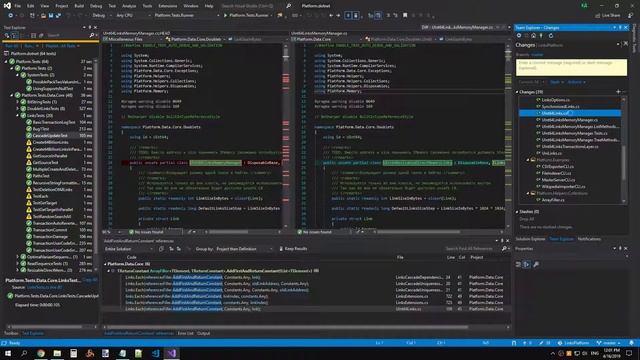Image resolution: width=640 pixels, height=360 pixels.
Task: Click Team Explorer Home icon
Action: pos(533,36)
